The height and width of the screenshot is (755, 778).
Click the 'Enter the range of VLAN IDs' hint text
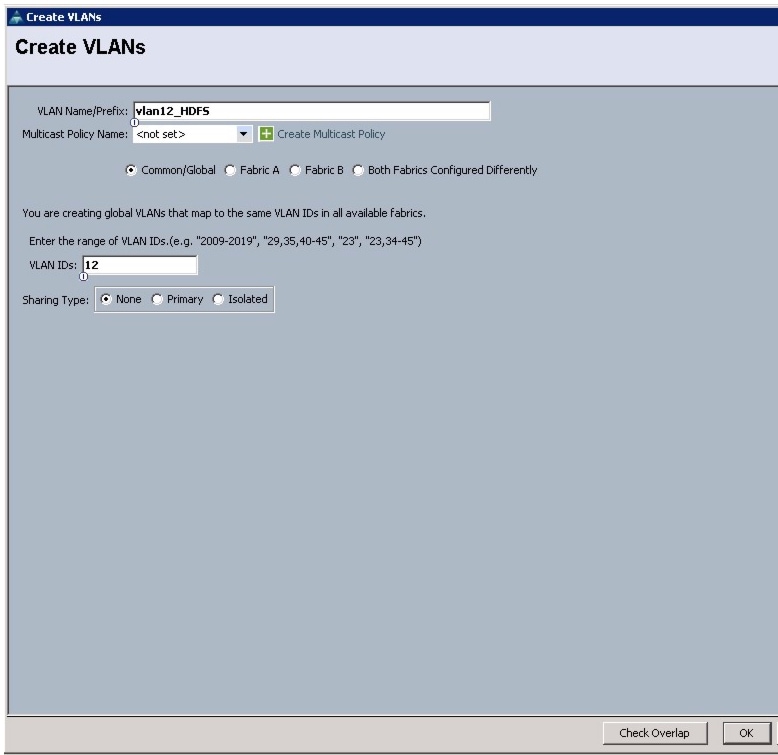[225, 241]
